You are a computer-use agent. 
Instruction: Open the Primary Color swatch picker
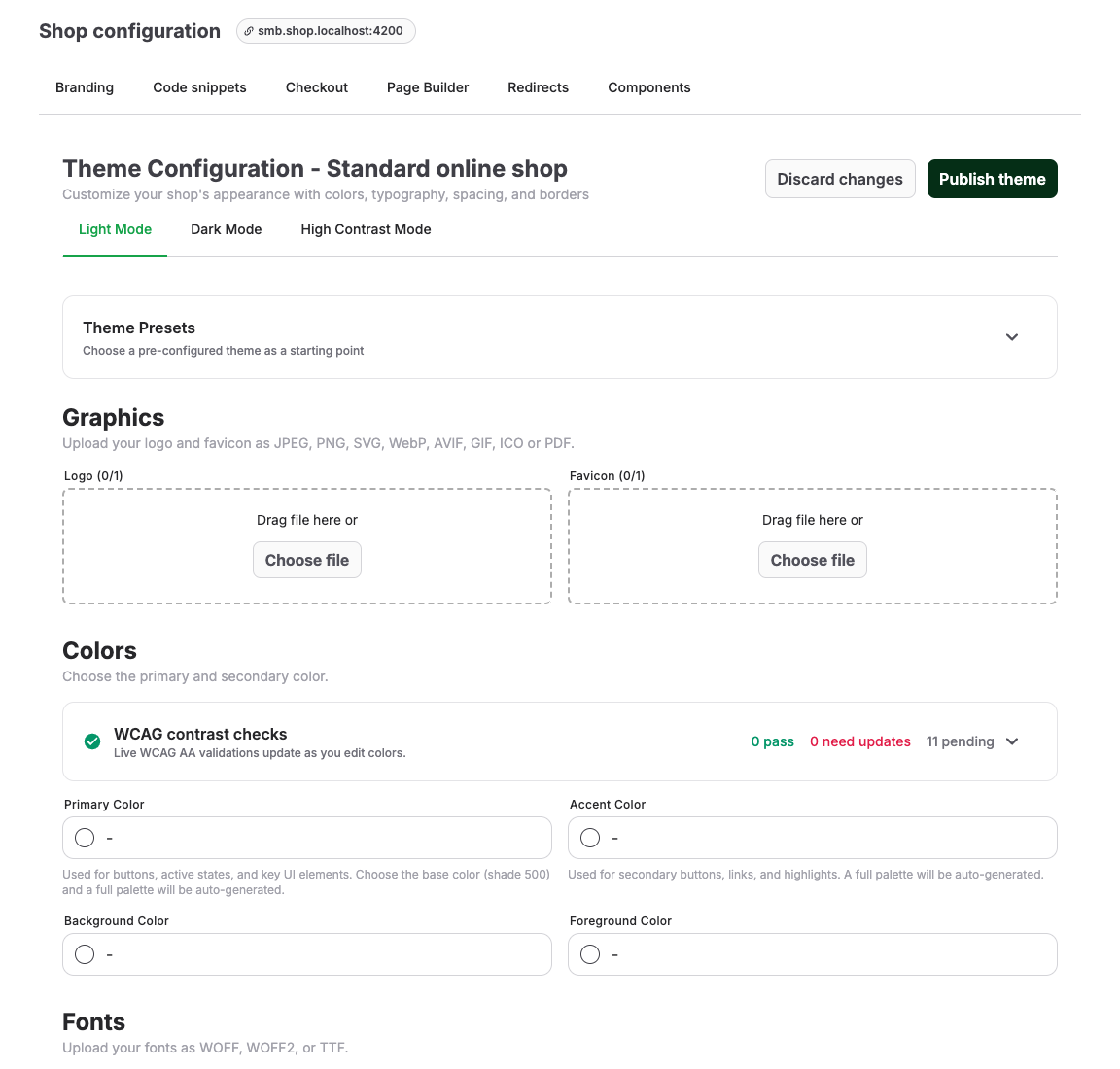pos(85,838)
